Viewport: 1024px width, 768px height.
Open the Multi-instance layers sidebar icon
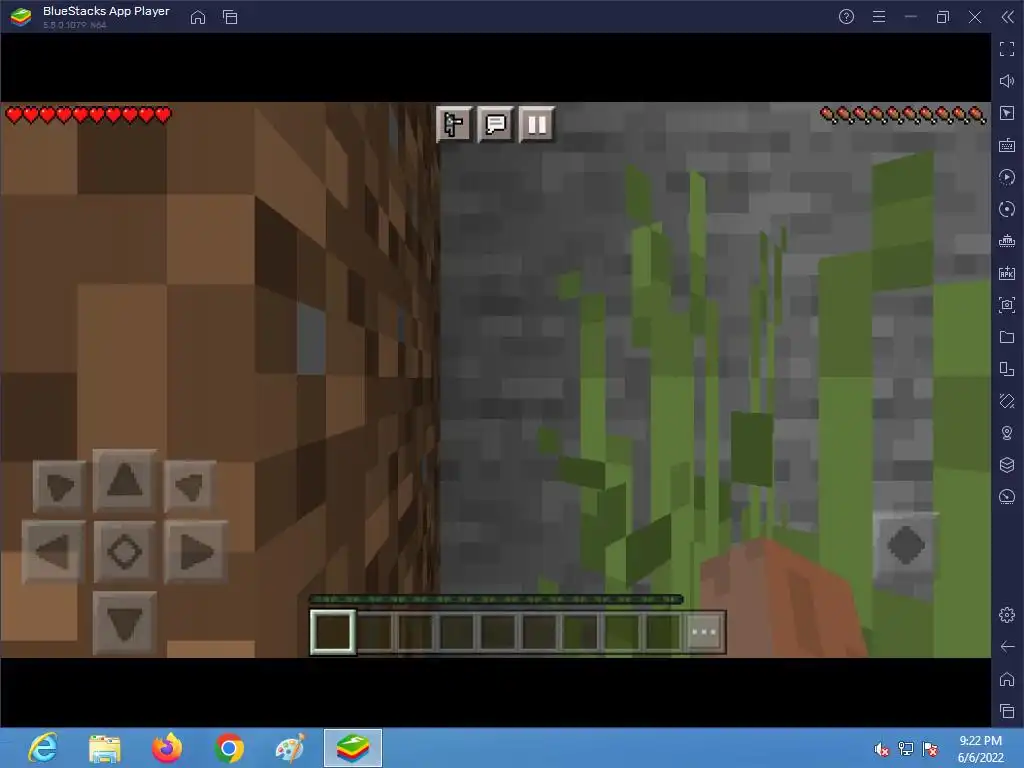pos(1007,465)
